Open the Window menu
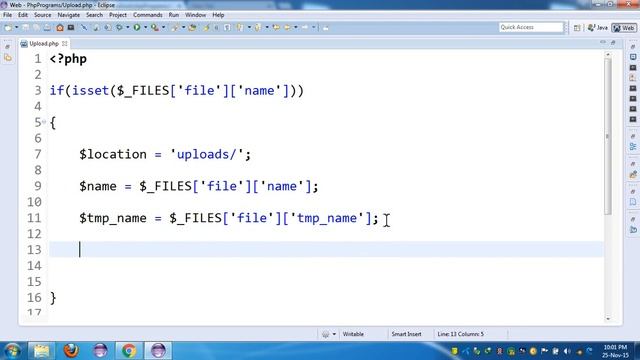 195,15
